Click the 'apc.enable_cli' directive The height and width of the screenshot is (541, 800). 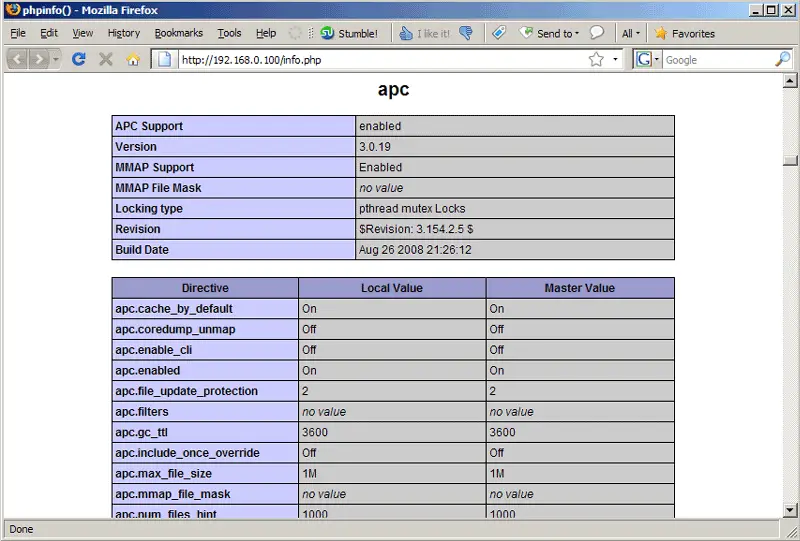(x=154, y=350)
